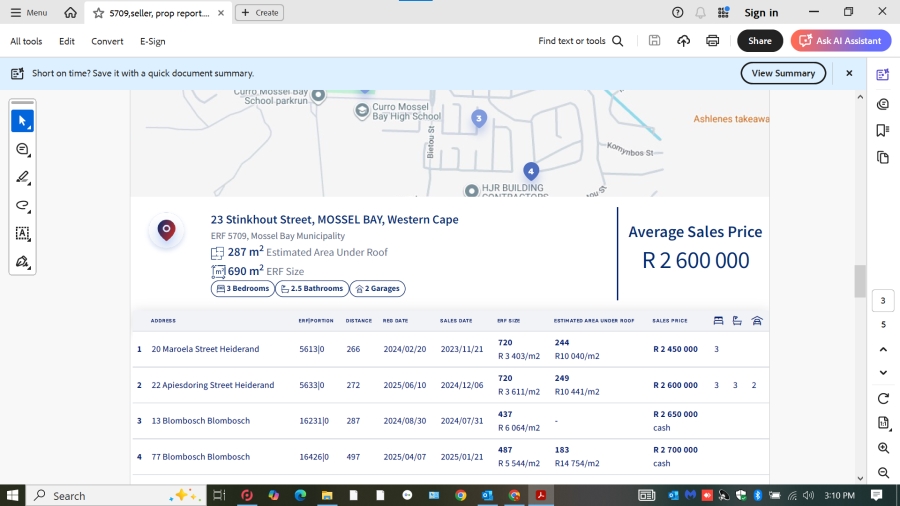Open the apps grid icon
The image size is (900, 506).
pos(723,13)
